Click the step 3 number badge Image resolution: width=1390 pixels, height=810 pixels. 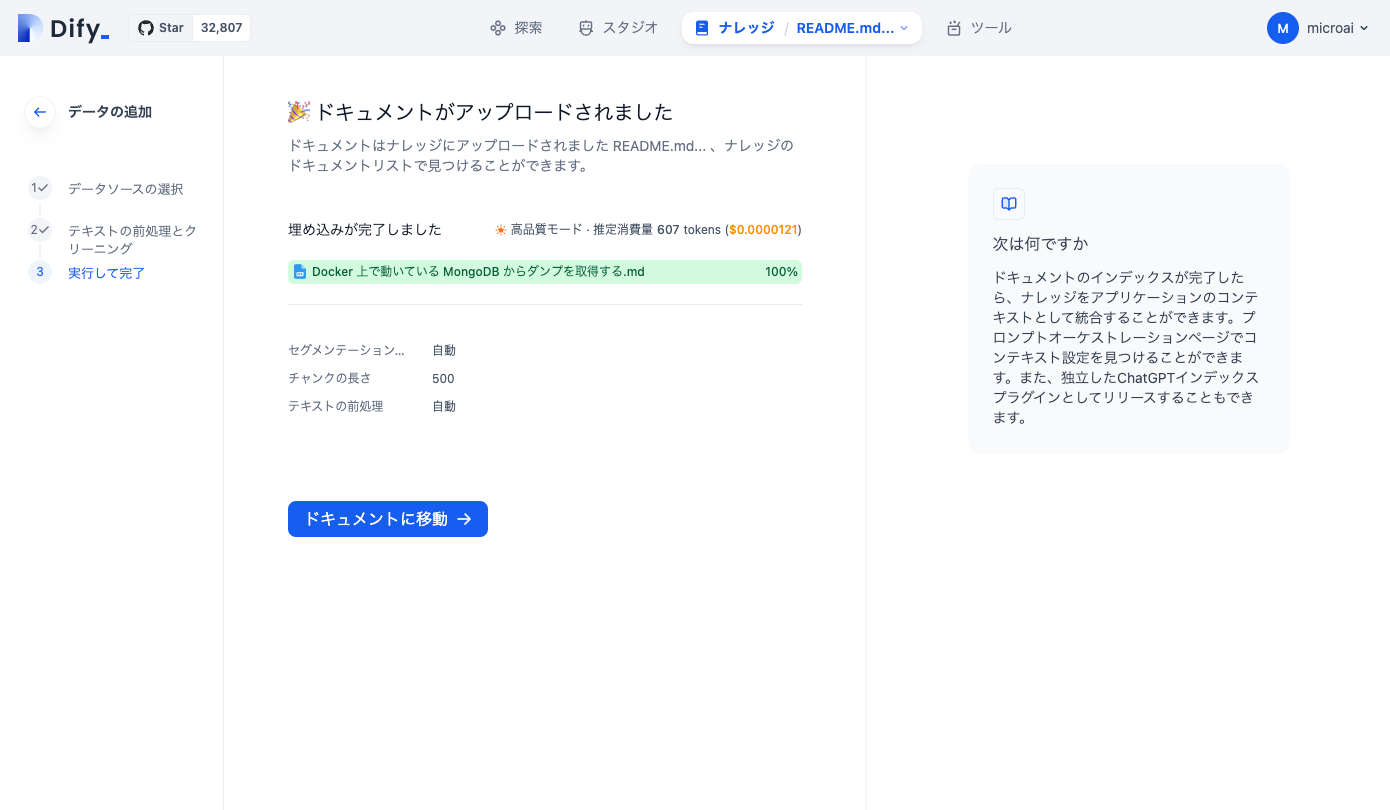tap(40, 272)
